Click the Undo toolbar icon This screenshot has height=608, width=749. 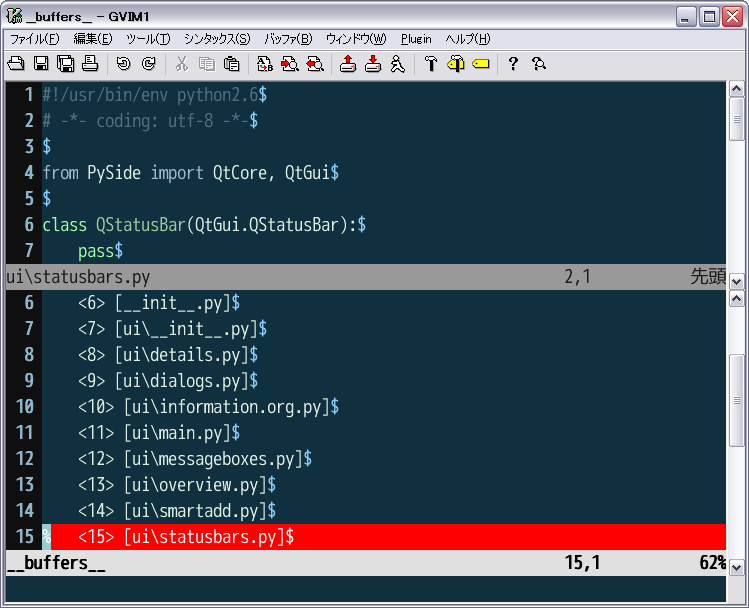[x=124, y=64]
